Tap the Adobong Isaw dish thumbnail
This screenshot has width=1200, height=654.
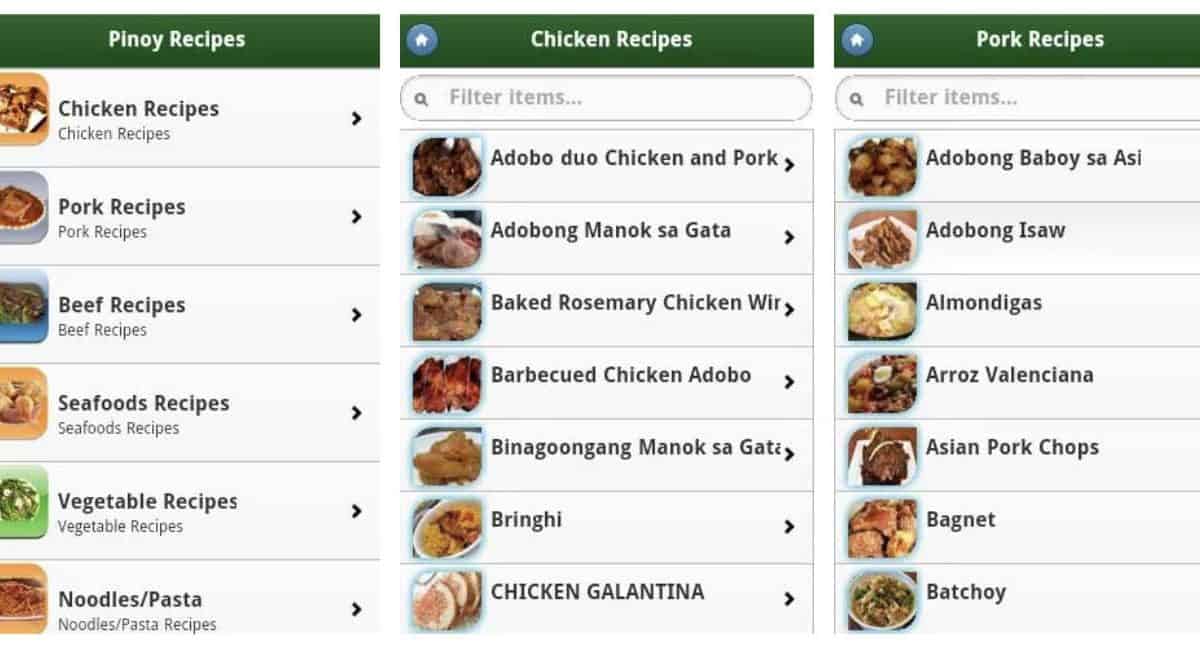tap(882, 239)
